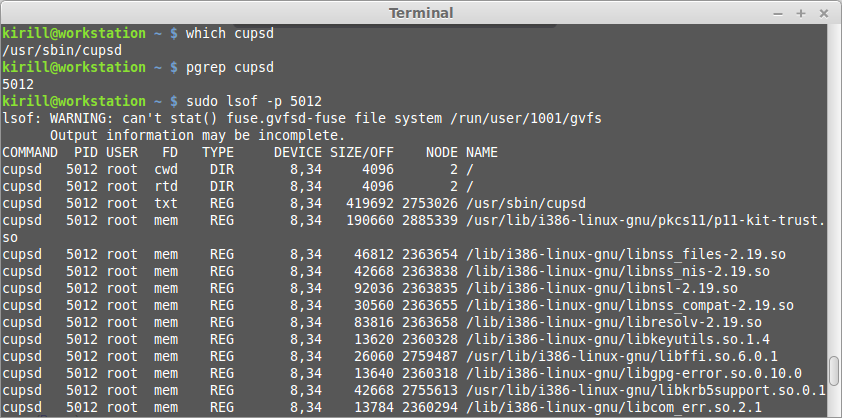Click the size value 26060

(x=374, y=357)
